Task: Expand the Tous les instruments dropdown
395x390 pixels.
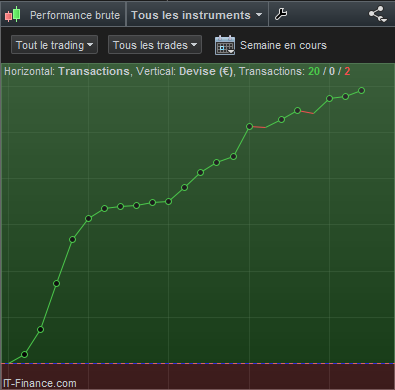Action: [197, 15]
